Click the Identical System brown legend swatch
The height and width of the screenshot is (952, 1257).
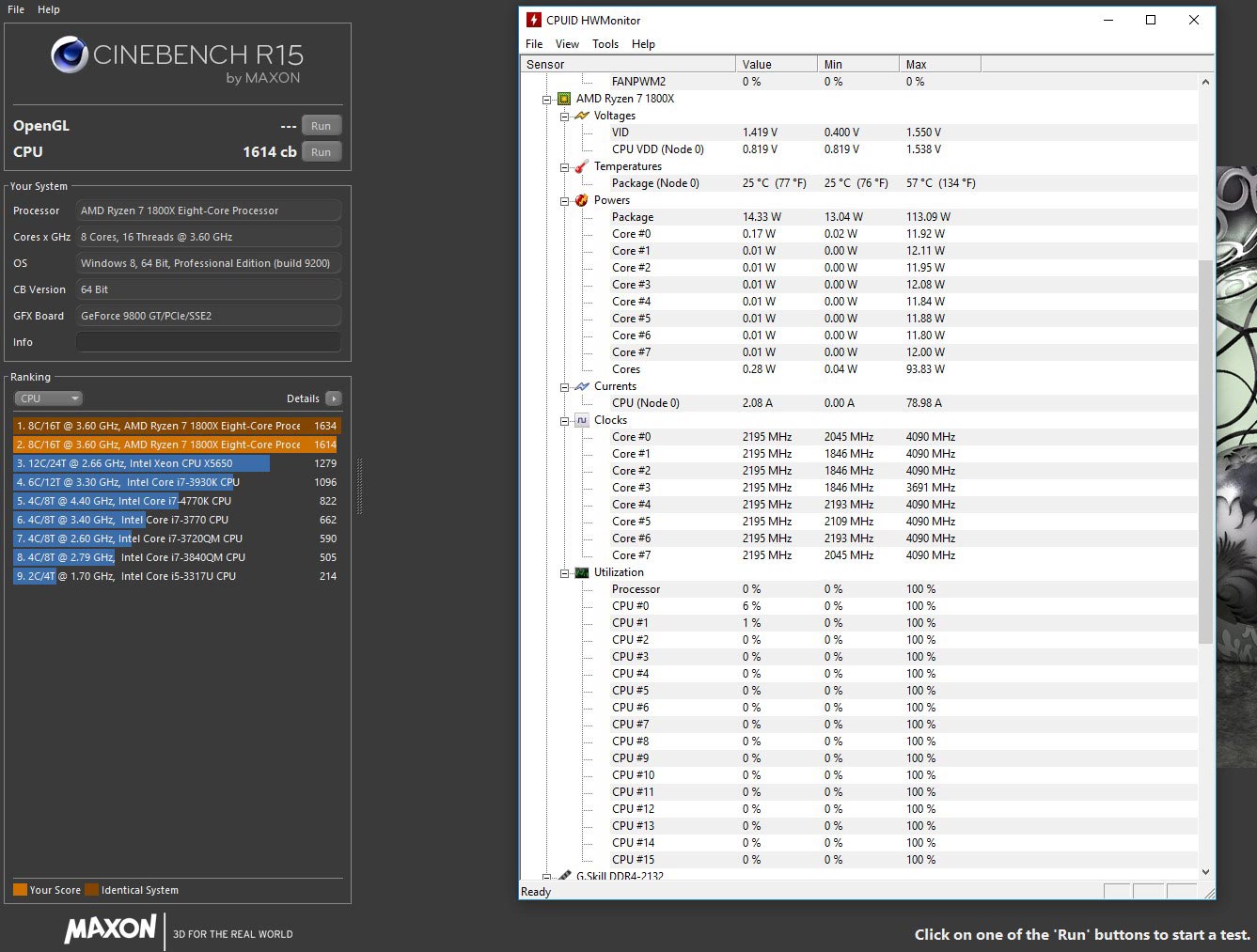91,890
